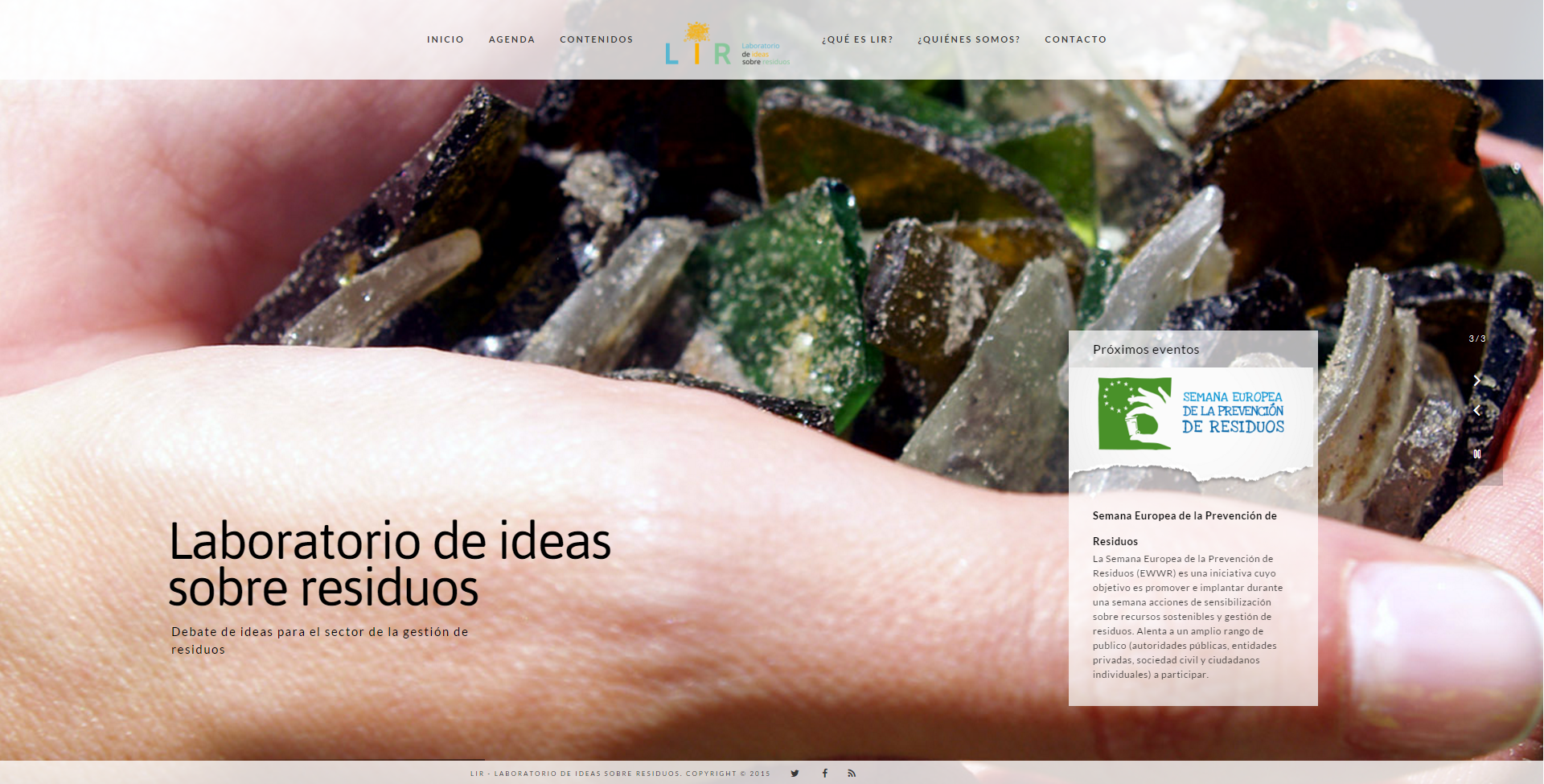Click the Próximos eventos heading

click(x=1145, y=350)
